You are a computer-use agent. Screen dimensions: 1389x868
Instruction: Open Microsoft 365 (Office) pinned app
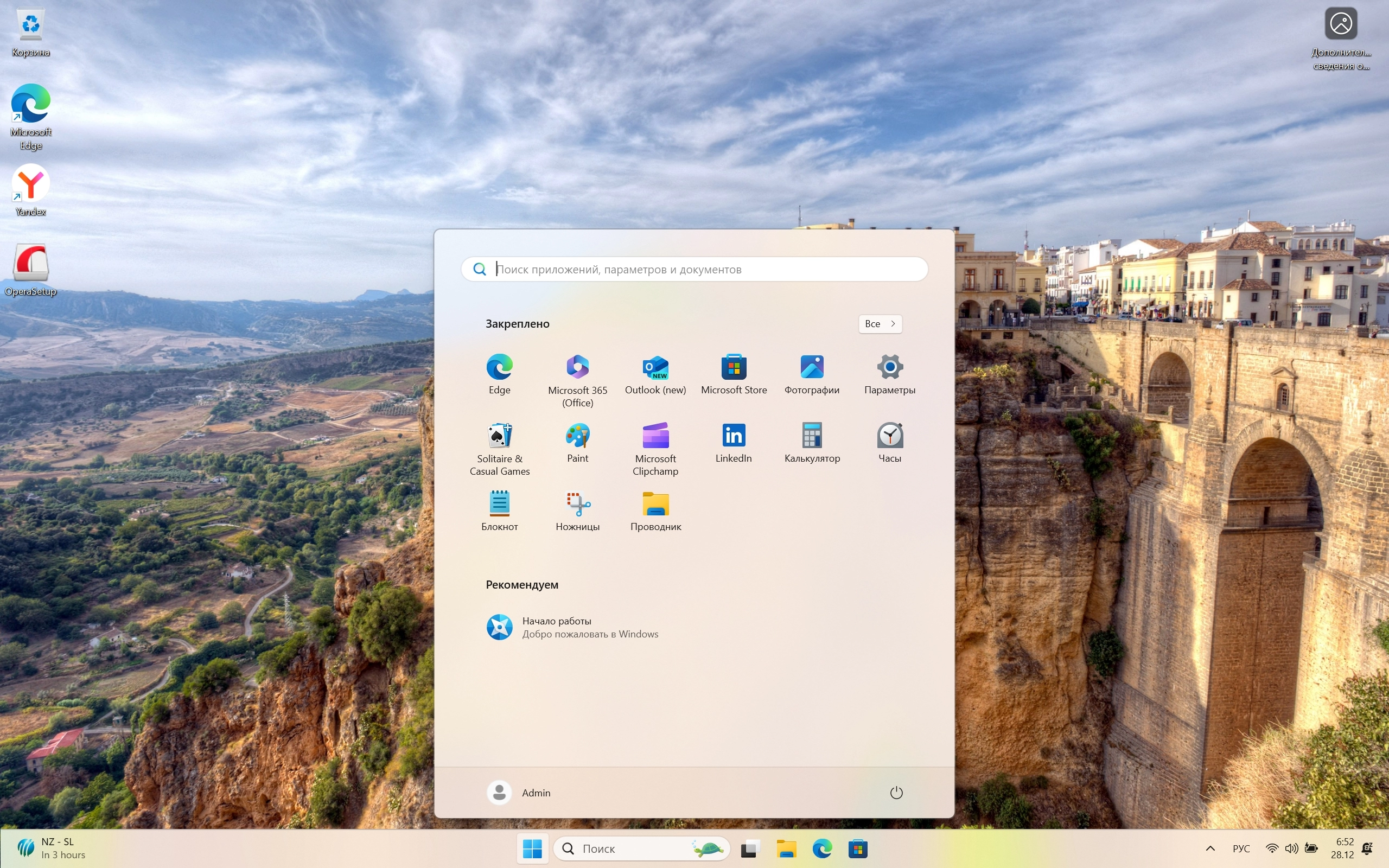point(577,367)
